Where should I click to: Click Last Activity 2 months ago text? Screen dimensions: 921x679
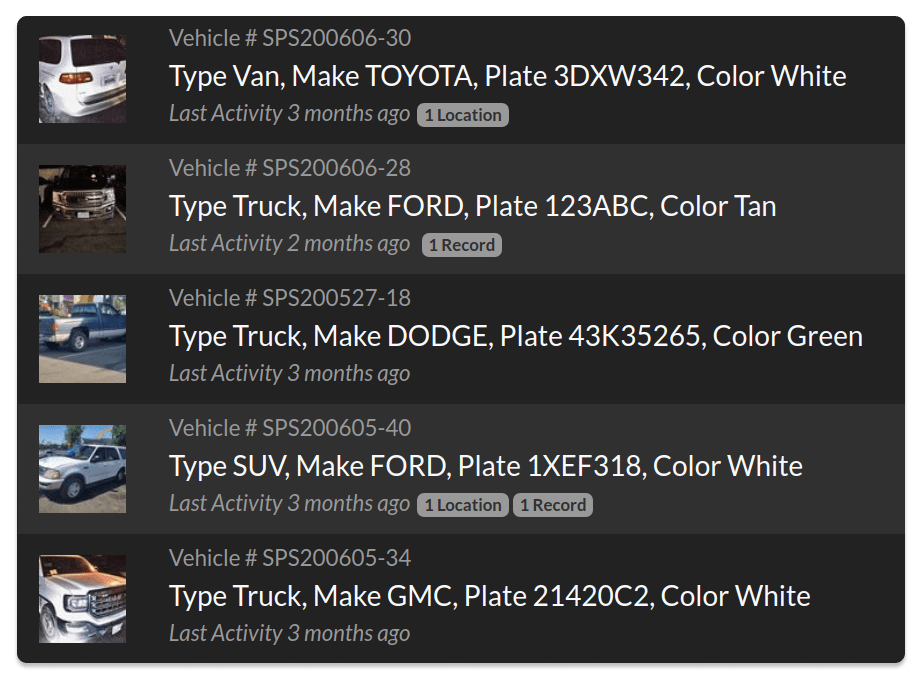click(x=289, y=243)
